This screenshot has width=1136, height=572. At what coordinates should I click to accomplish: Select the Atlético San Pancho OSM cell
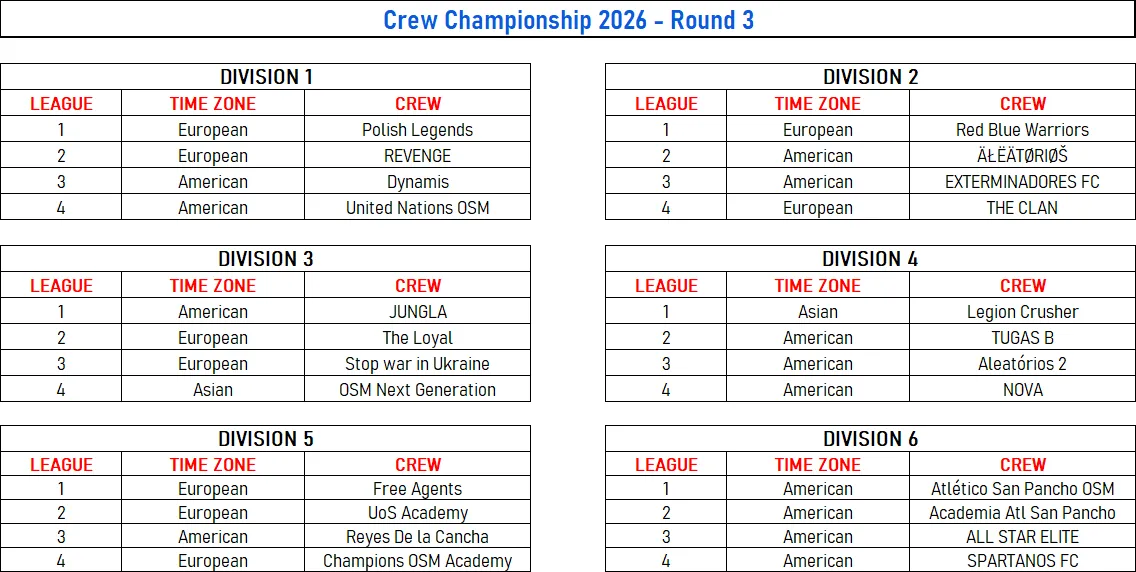(x=1022, y=489)
